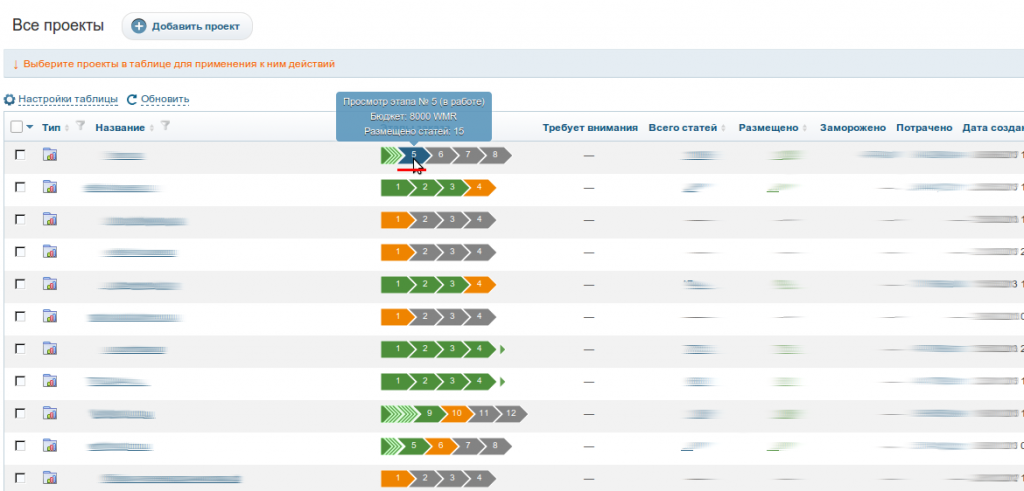Click the Заморожено column header
This screenshot has height=491, width=1024.
[853, 127]
